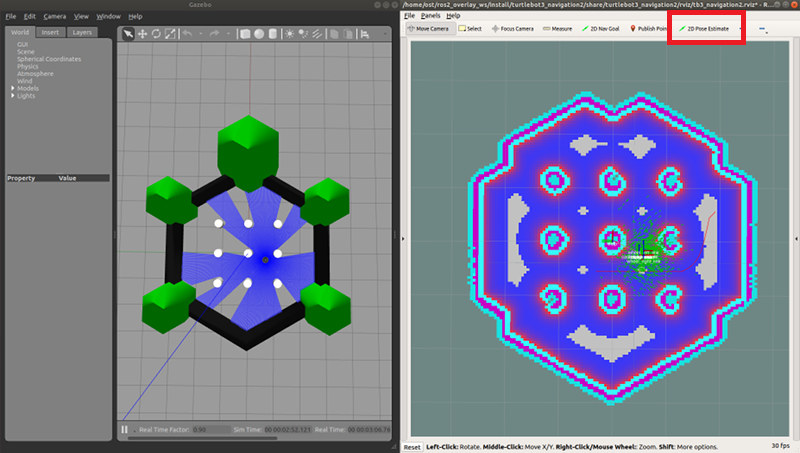The image size is (800, 453).
Task: Pause the Gazebo simulation
Action: point(124,430)
